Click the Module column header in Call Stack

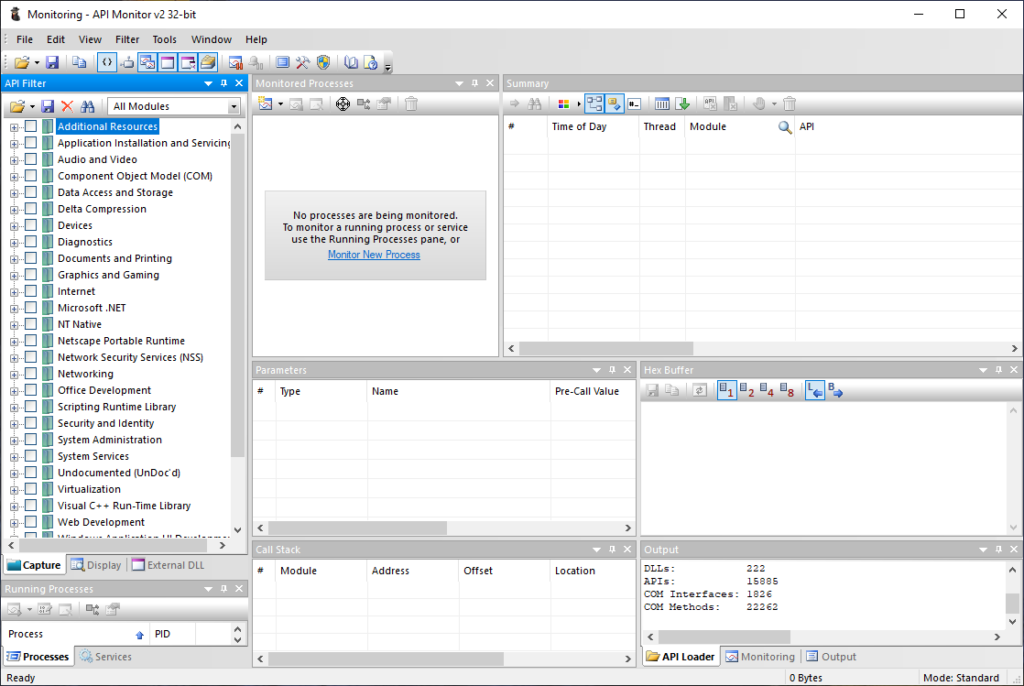(298, 571)
